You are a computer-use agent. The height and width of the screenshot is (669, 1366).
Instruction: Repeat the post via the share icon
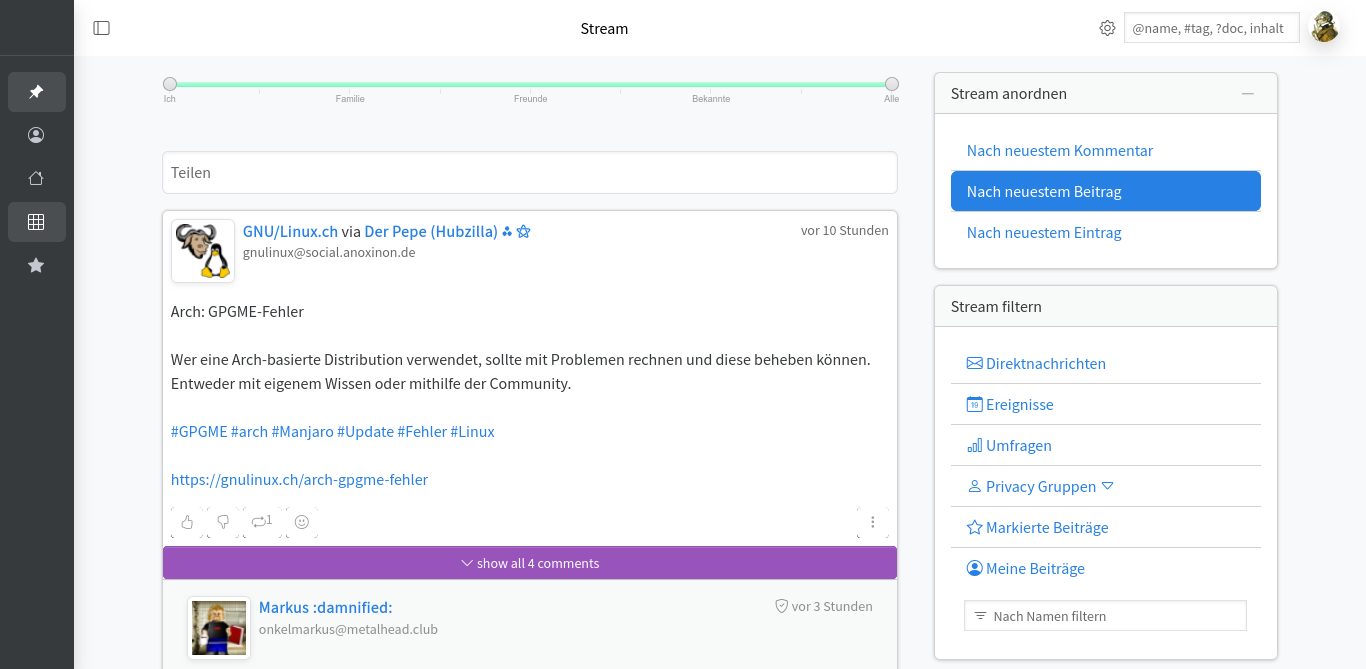[x=261, y=521]
